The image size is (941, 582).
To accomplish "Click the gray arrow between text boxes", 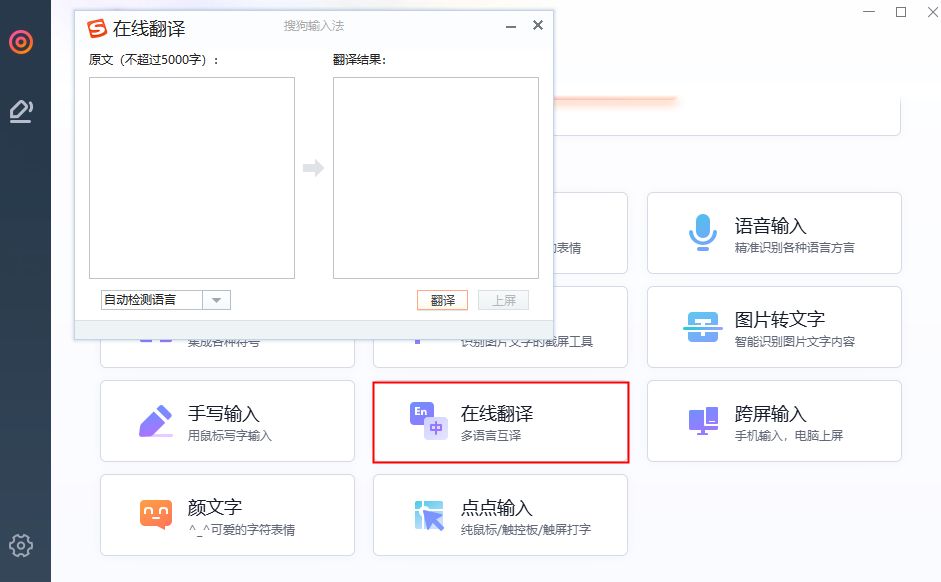I will coord(313,167).
